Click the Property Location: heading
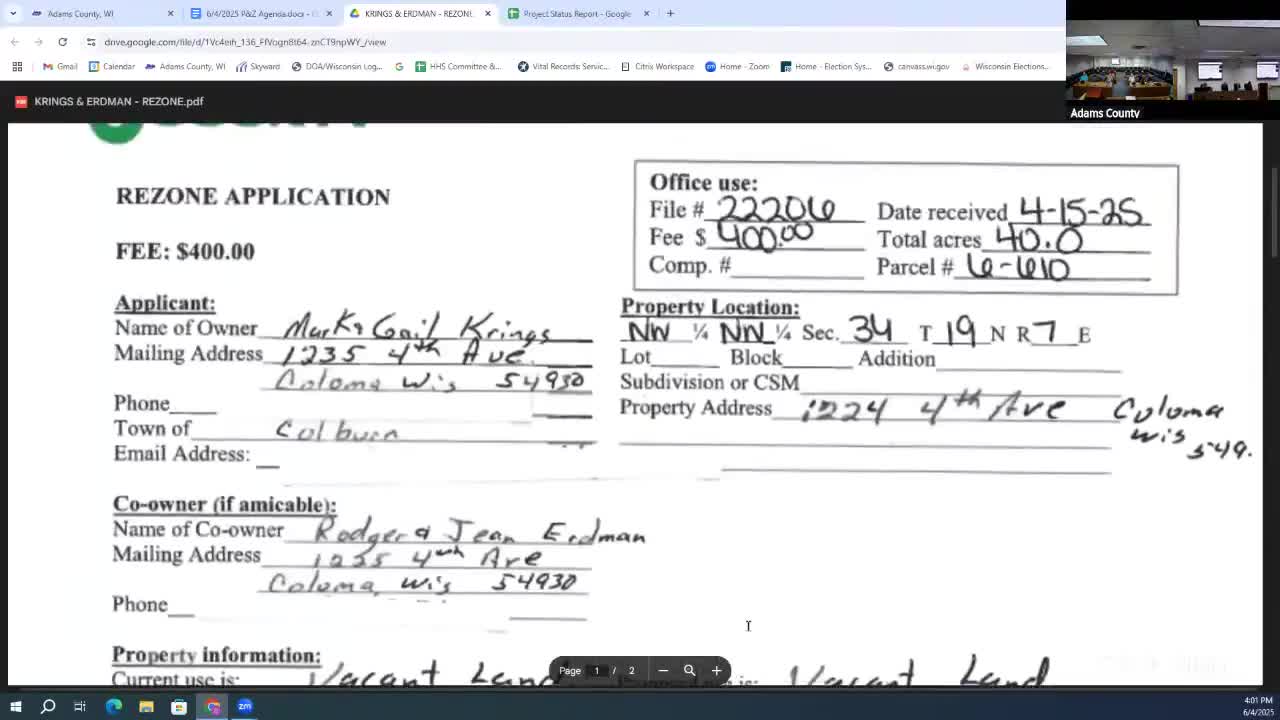The image size is (1280, 720). (710, 307)
